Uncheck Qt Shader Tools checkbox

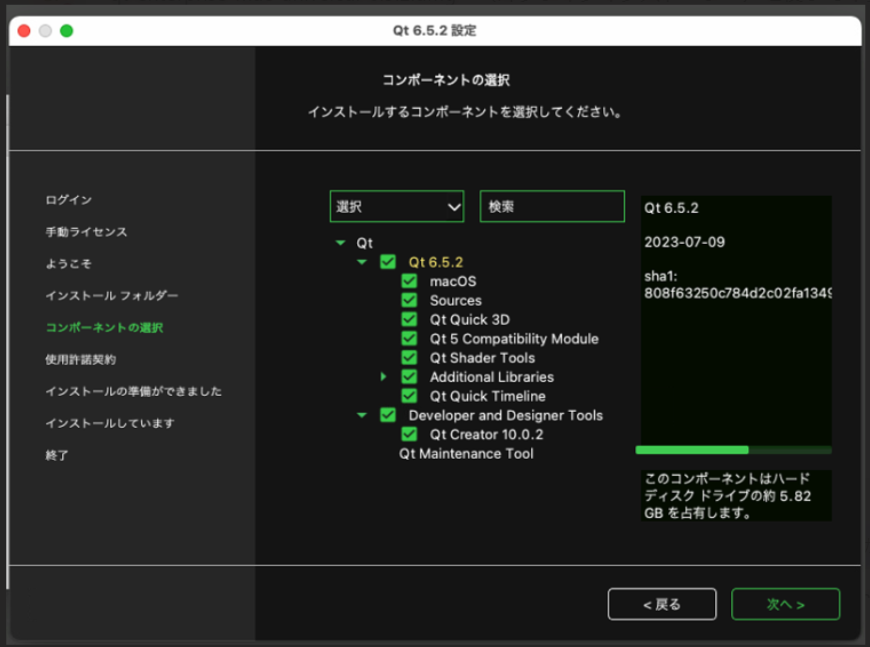click(x=409, y=358)
